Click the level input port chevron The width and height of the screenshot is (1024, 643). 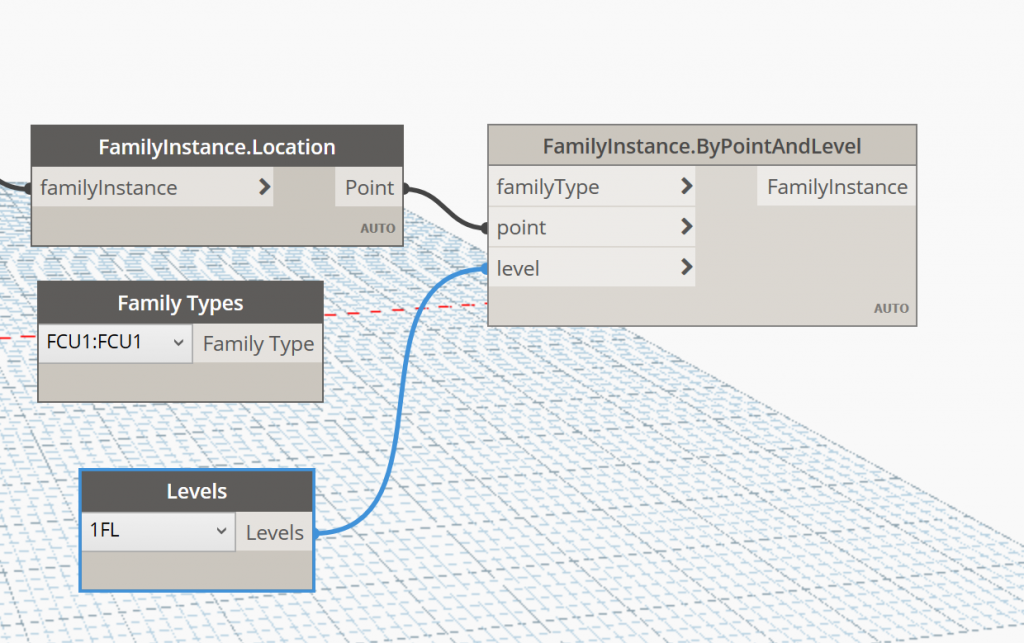pyautogui.click(x=687, y=267)
